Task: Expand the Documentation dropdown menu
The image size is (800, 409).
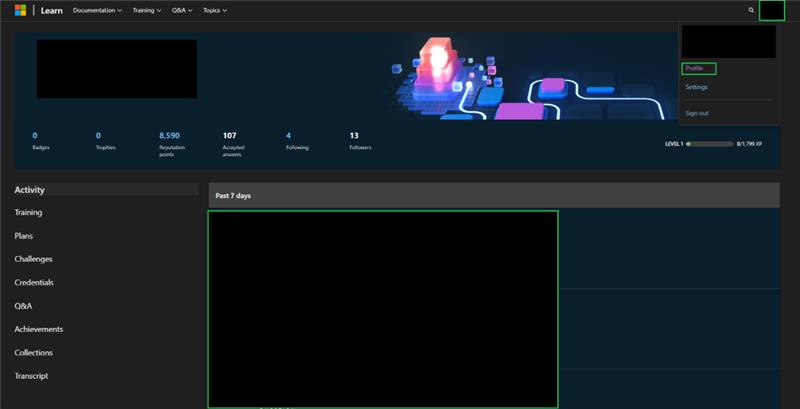Action: point(97,10)
